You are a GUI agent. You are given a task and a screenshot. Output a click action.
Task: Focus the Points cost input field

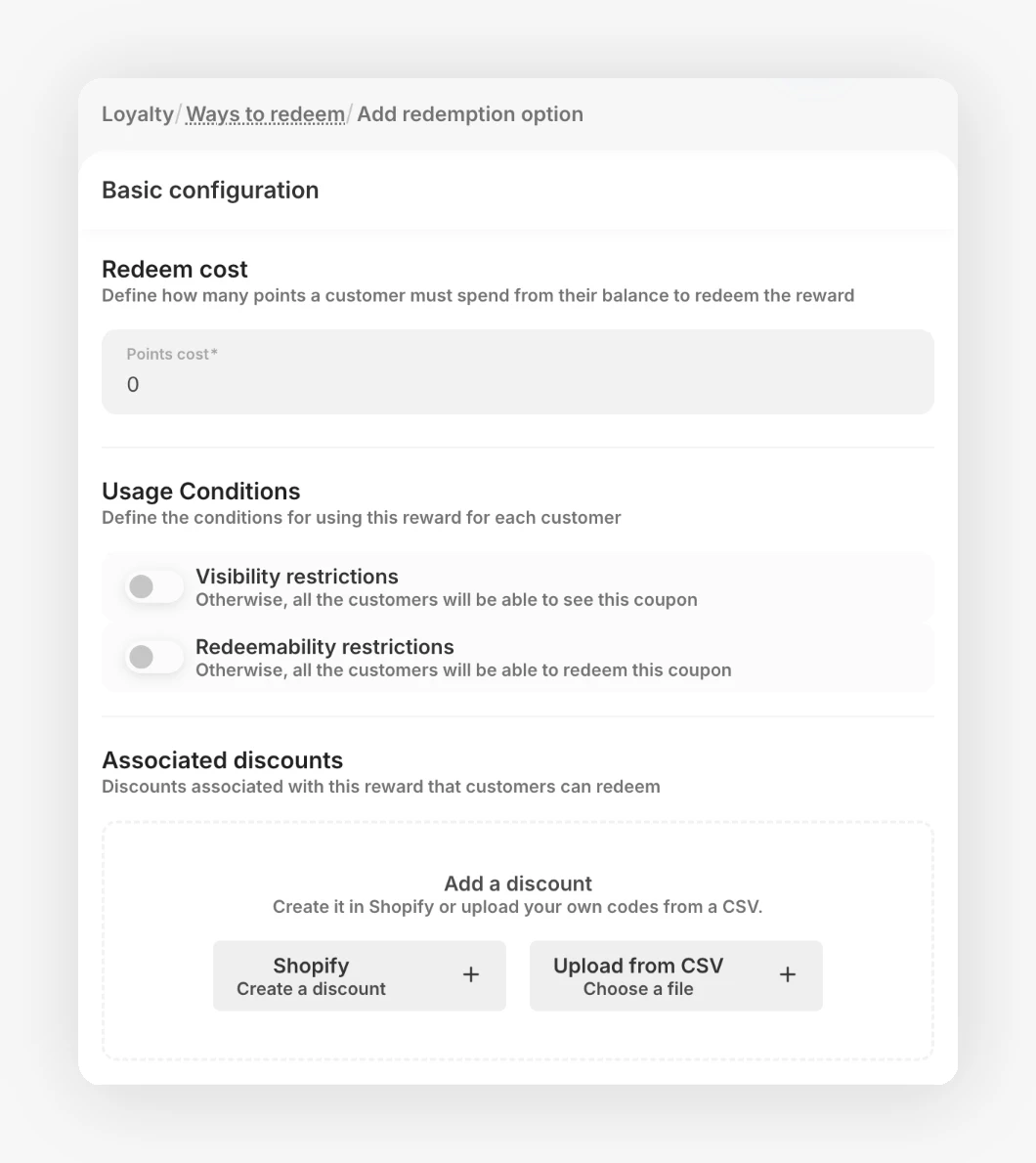pos(518,371)
